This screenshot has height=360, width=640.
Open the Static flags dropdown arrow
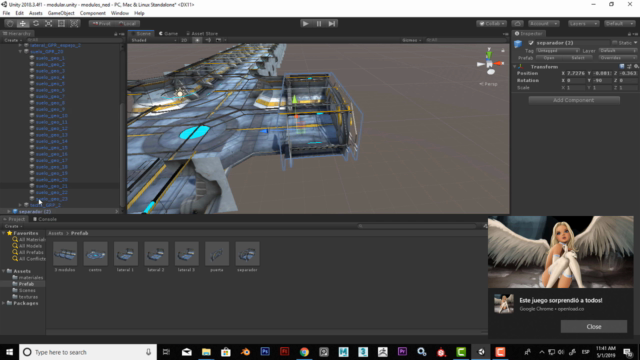(x=636, y=43)
